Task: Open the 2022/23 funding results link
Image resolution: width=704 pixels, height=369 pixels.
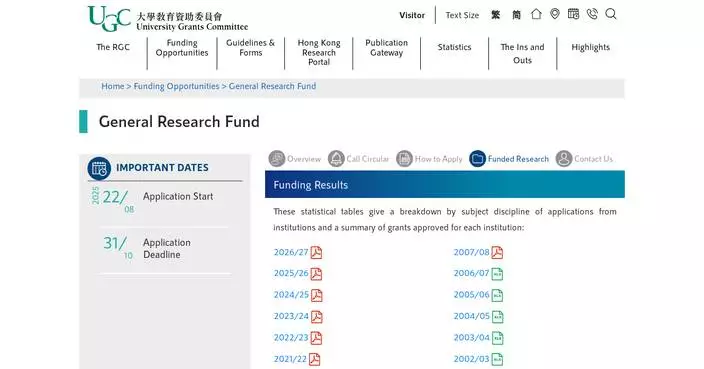Action: pos(291,338)
